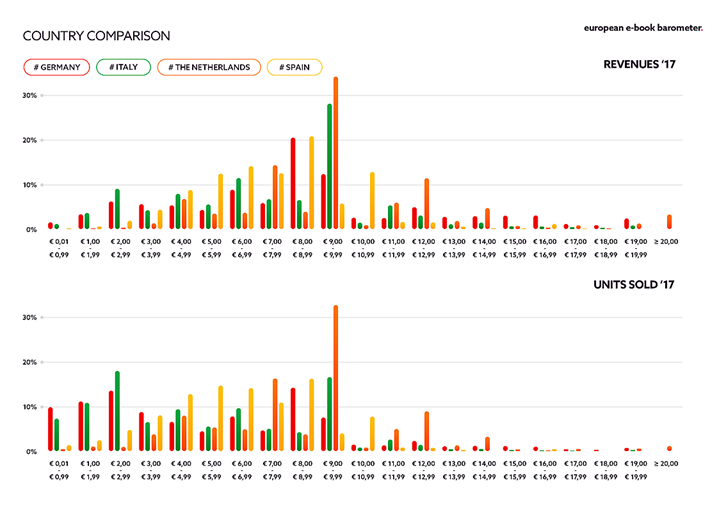Image resolution: width=710 pixels, height=510 pixels.
Task: Click the red Germany €8,00 bar in Units Sold chart
Action: pyautogui.click(x=293, y=419)
